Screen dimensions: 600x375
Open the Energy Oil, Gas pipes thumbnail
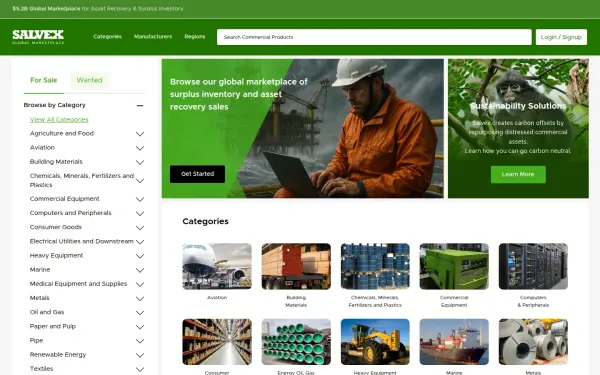pyautogui.click(x=296, y=342)
